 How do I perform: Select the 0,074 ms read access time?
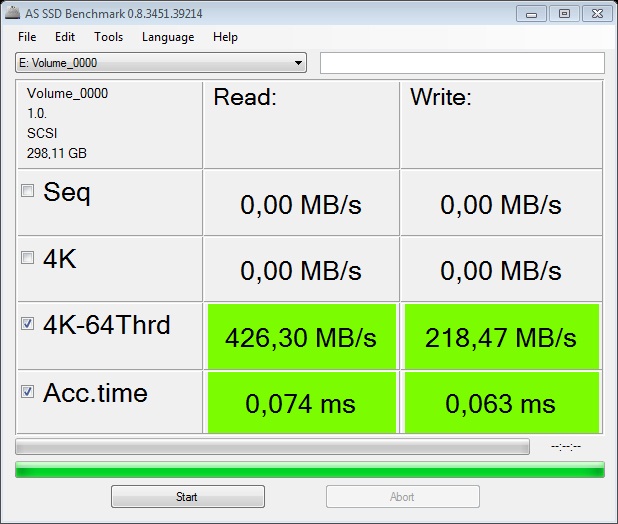click(x=302, y=403)
